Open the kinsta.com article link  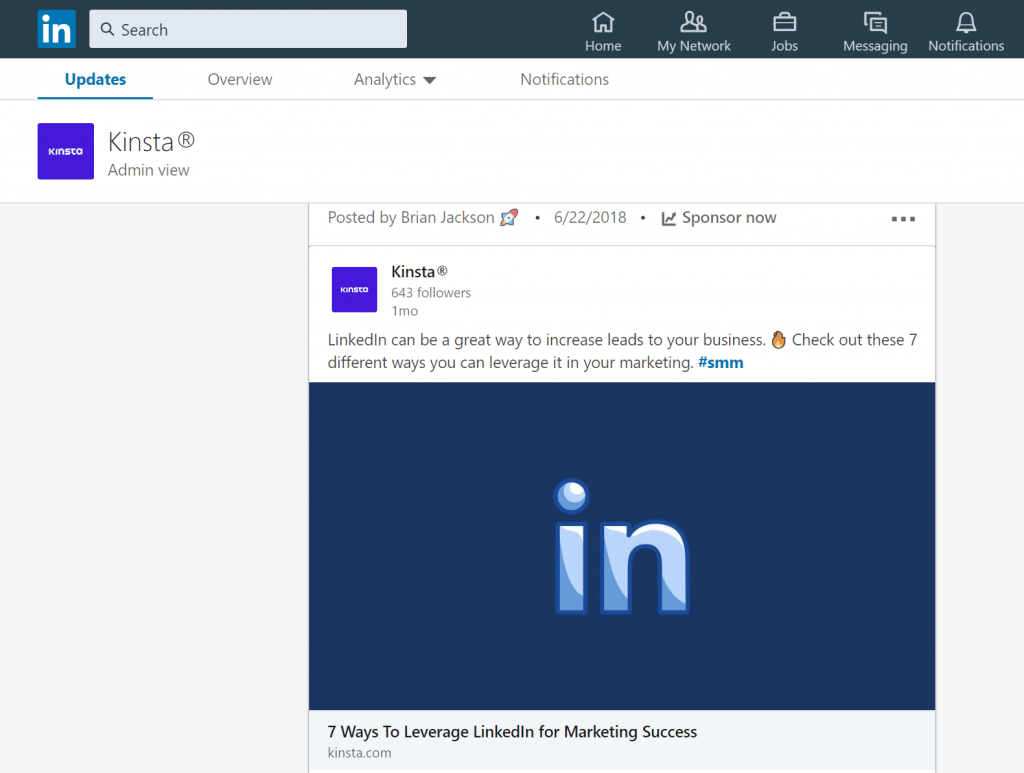[x=359, y=752]
